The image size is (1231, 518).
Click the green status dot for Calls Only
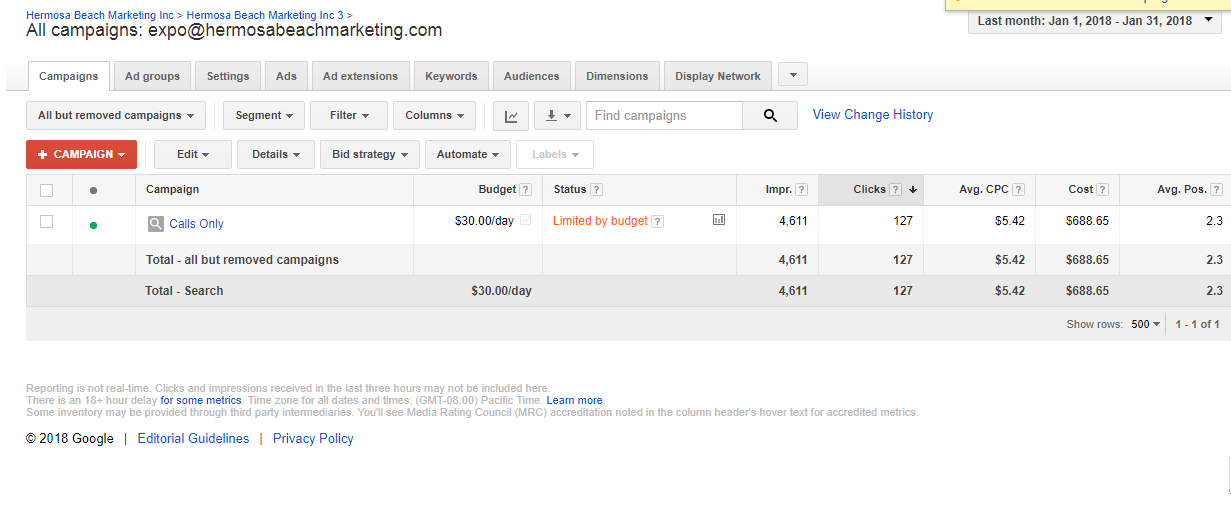[x=93, y=225]
